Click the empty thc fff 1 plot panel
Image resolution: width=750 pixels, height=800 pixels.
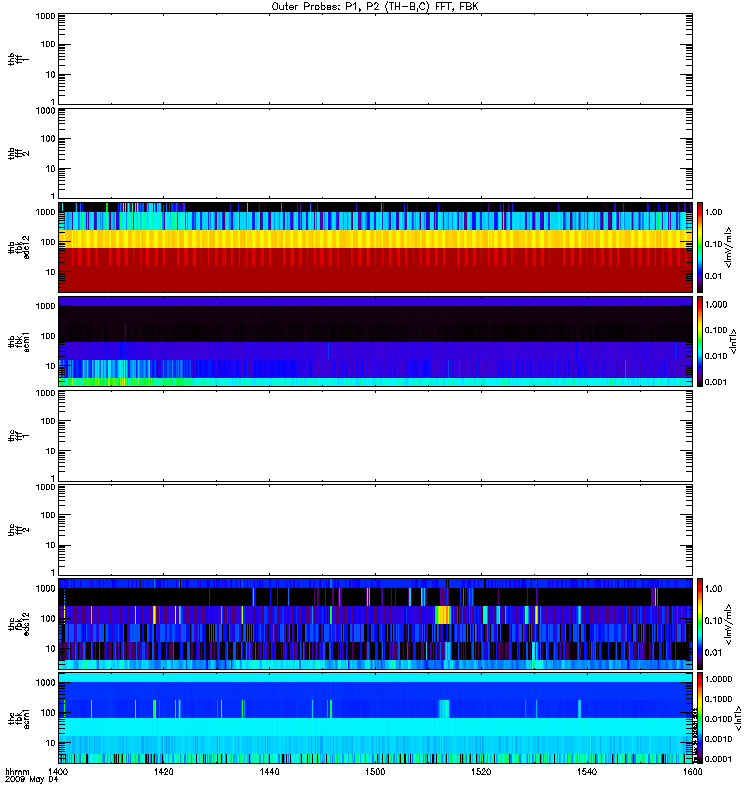click(x=375, y=436)
